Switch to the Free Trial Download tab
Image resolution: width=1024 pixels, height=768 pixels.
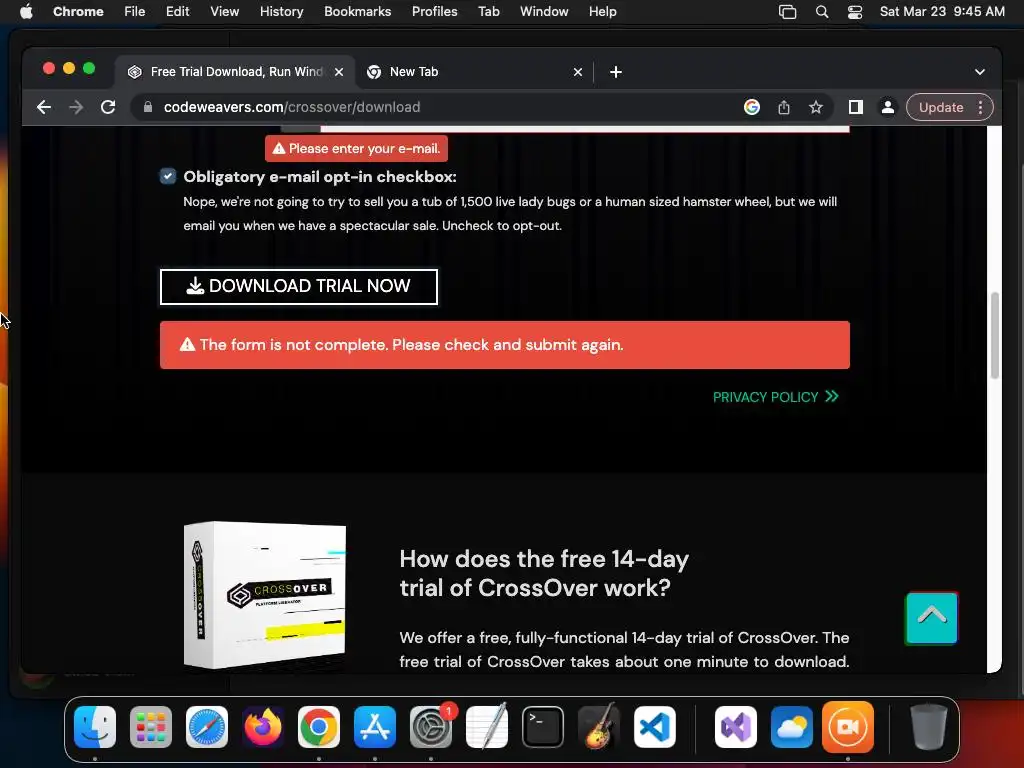[x=235, y=72]
